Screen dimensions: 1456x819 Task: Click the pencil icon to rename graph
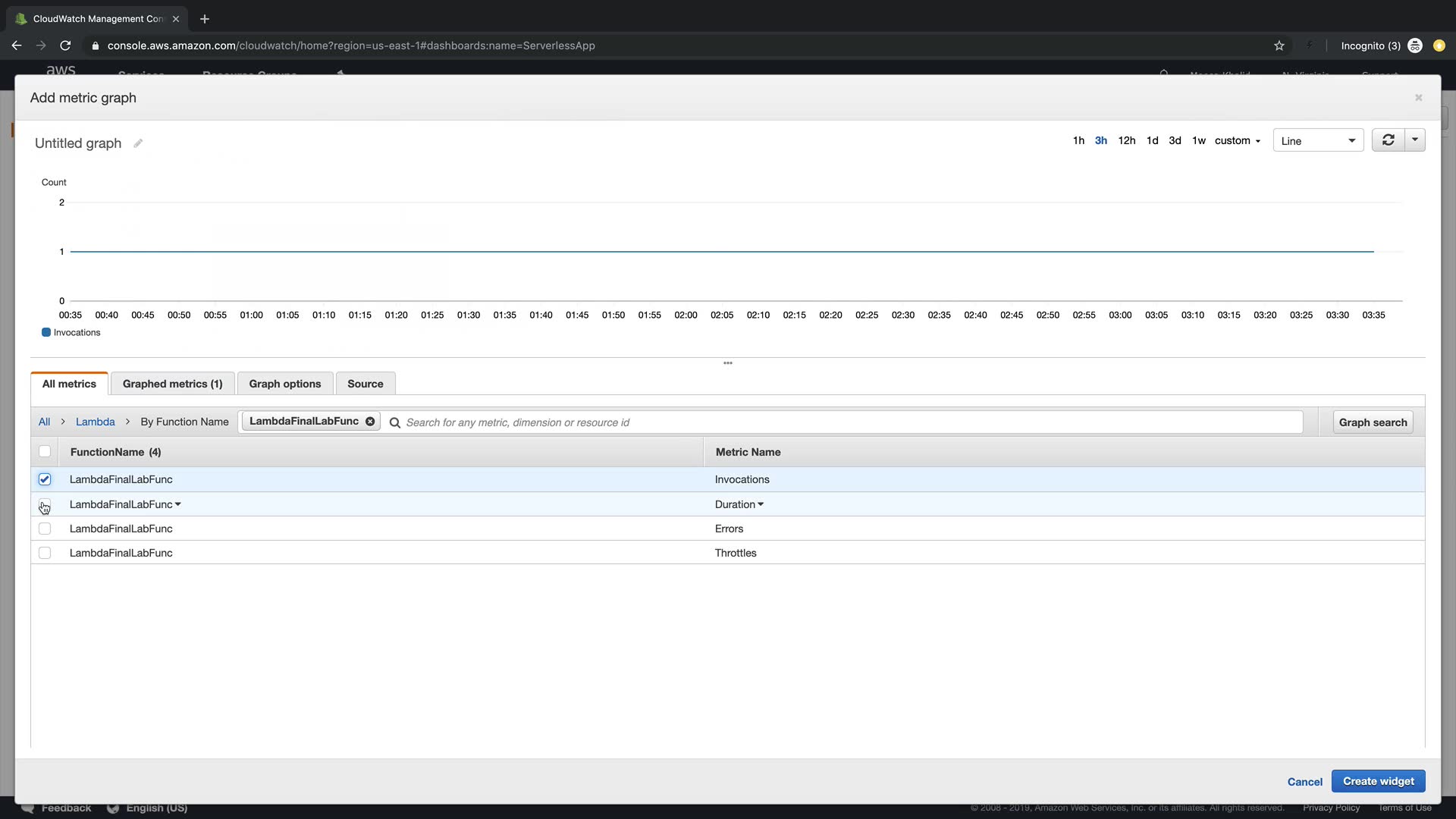pyautogui.click(x=138, y=143)
